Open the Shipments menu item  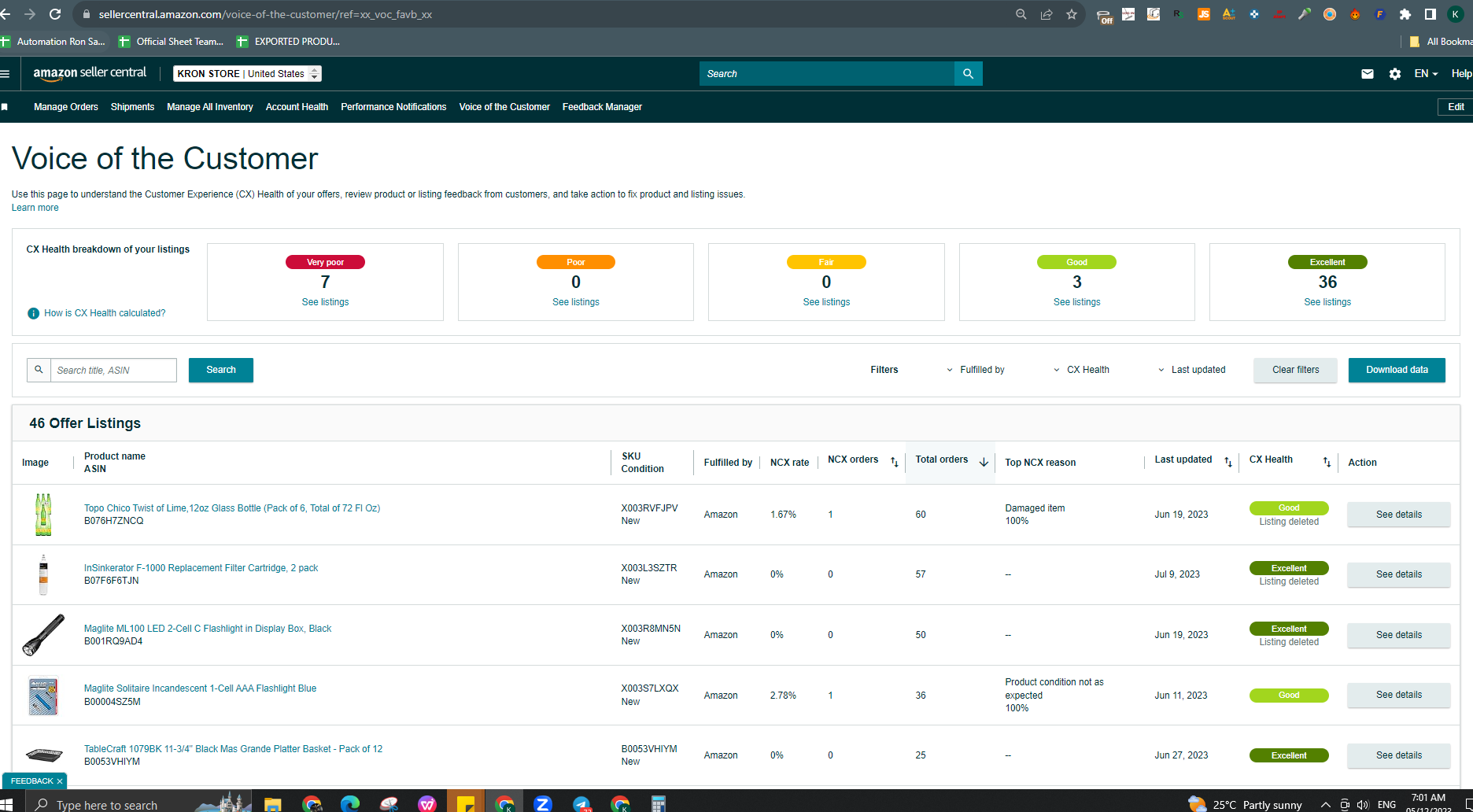click(132, 107)
